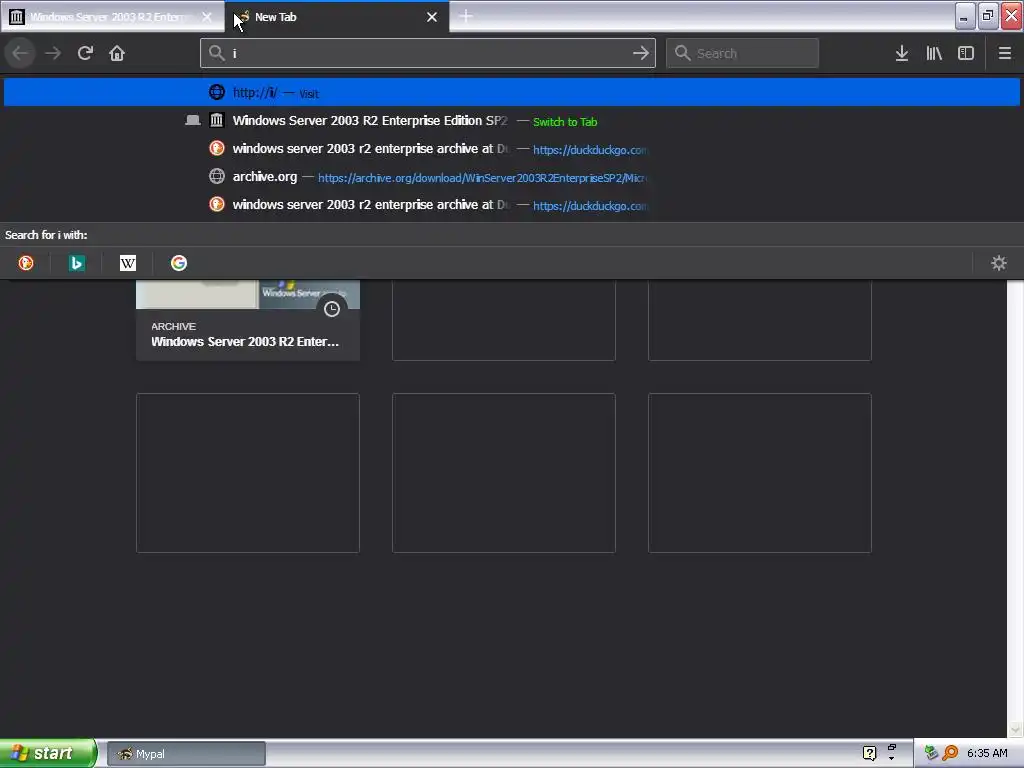The width and height of the screenshot is (1024, 768).
Task: Close the Windows Server 2003 R2 tab
Action: tap(207, 17)
